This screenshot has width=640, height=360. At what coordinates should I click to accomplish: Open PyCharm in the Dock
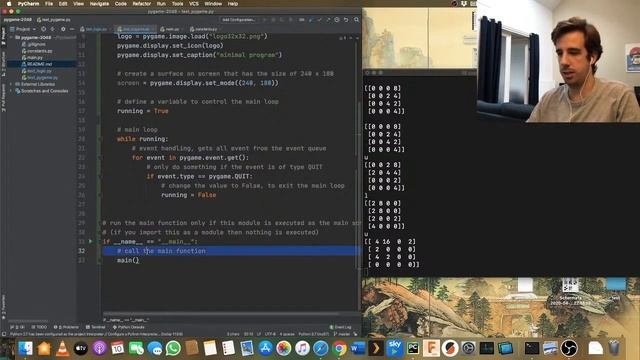tap(413, 348)
